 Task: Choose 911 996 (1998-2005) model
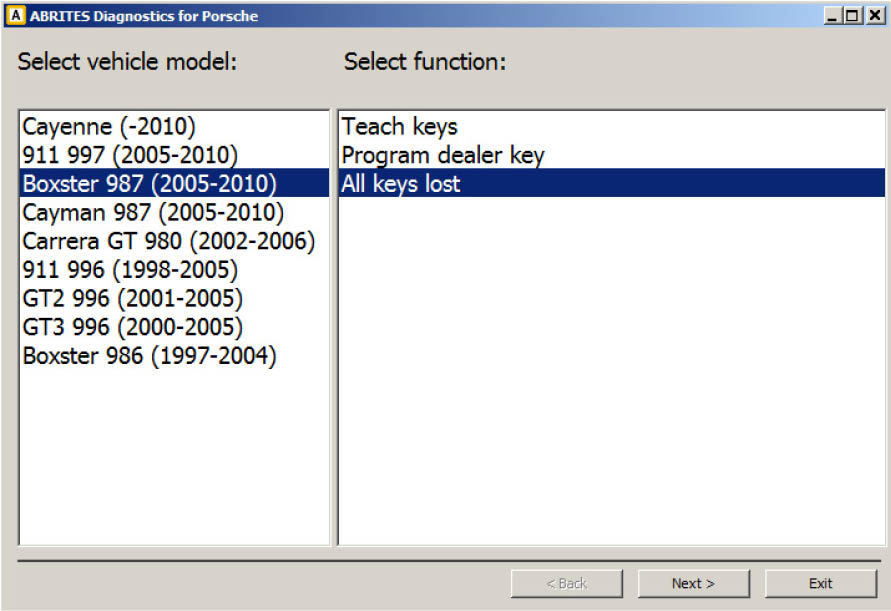point(130,270)
